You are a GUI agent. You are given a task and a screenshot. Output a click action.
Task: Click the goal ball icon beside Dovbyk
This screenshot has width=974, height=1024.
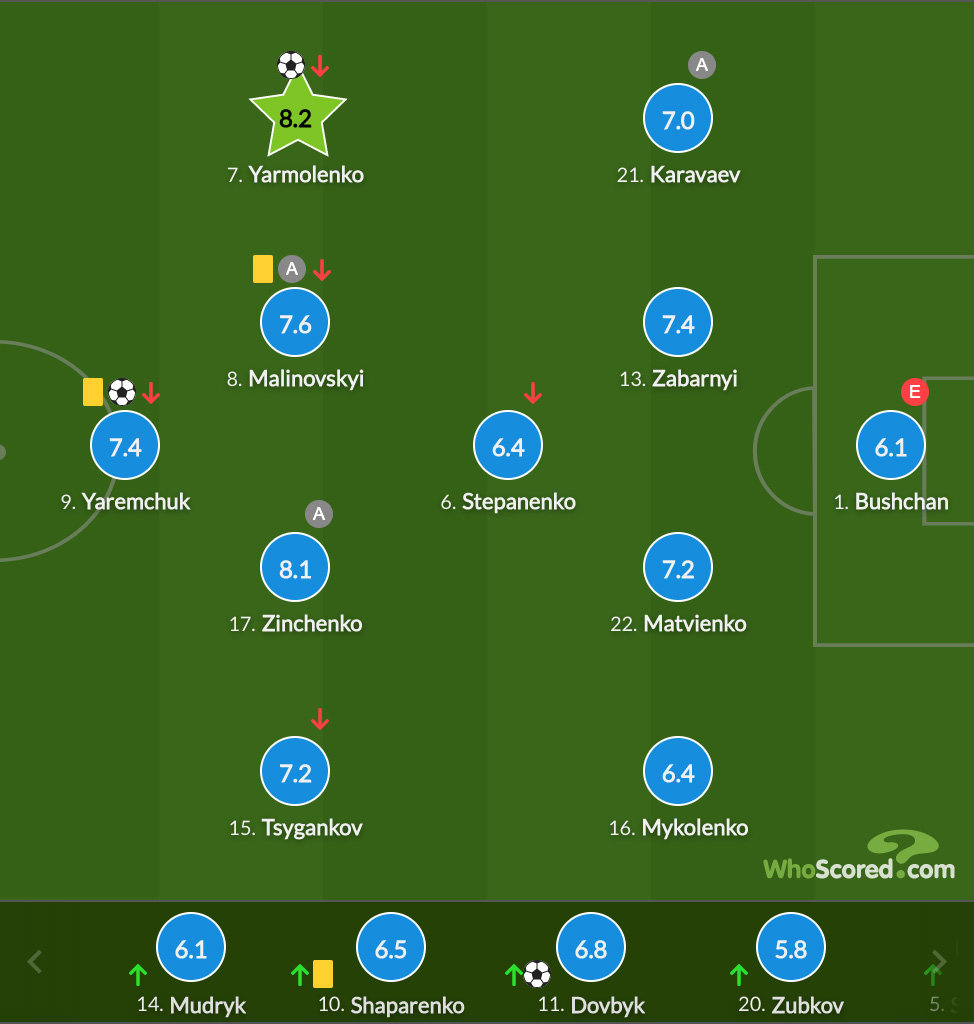coord(537,974)
